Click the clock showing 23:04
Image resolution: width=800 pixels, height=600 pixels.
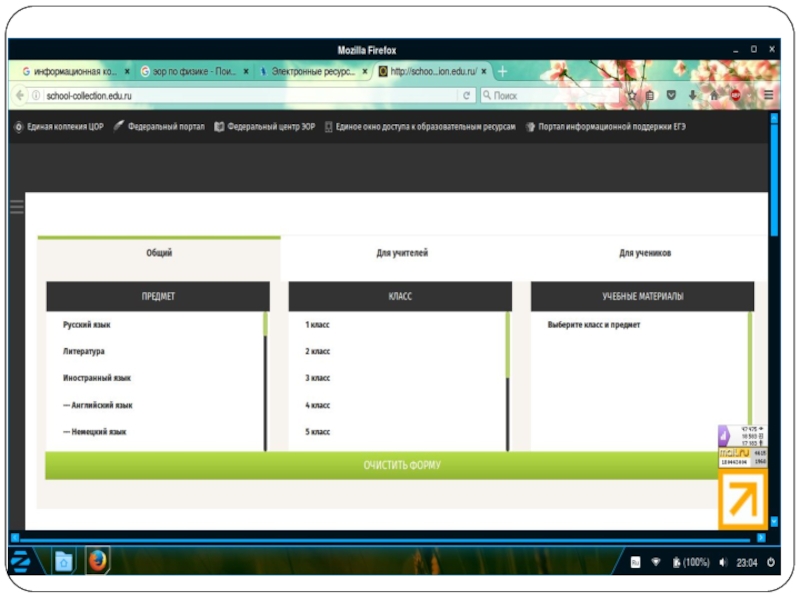[x=747, y=562]
